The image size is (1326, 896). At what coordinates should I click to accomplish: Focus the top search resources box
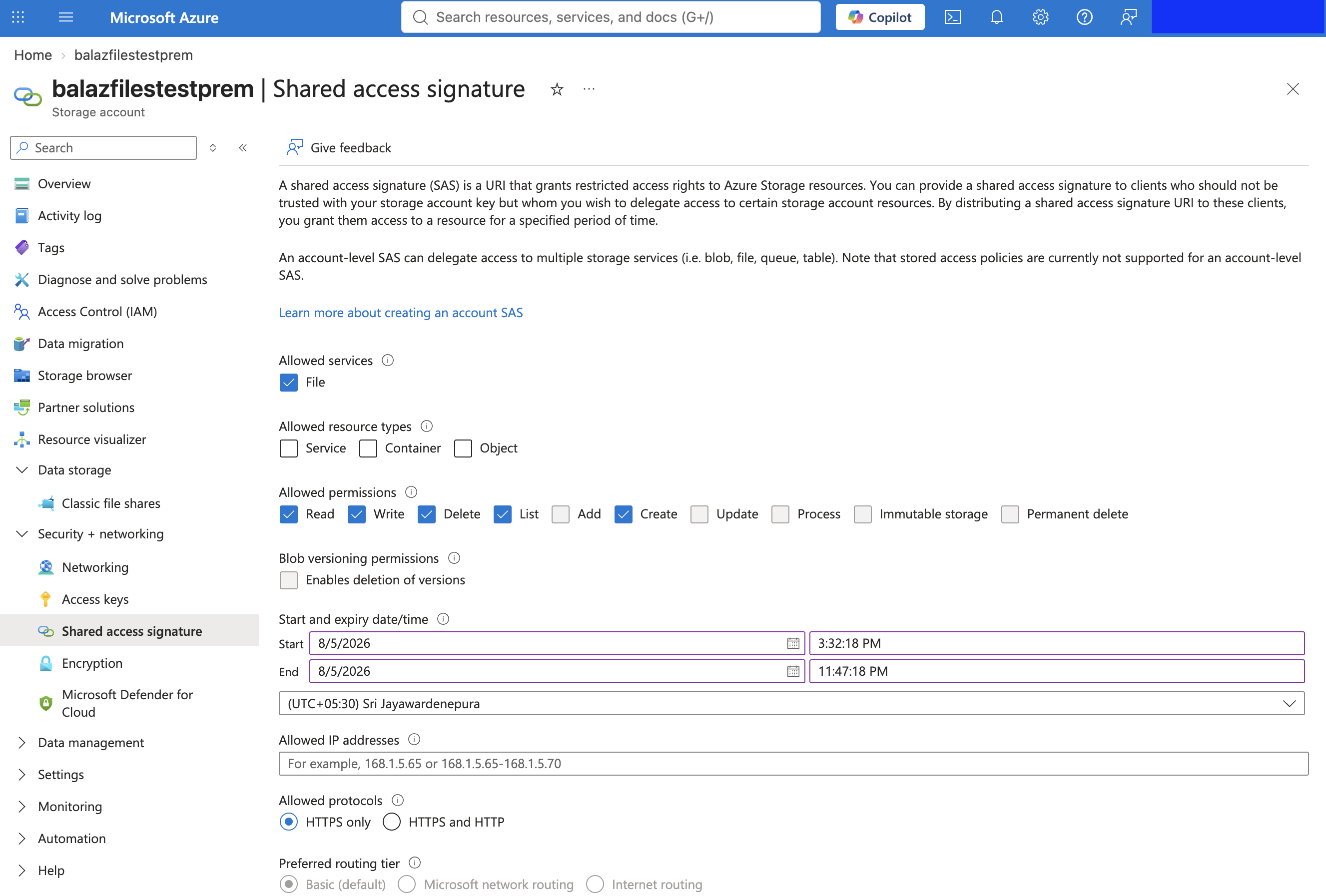pyautogui.click(x=611, y=17)
